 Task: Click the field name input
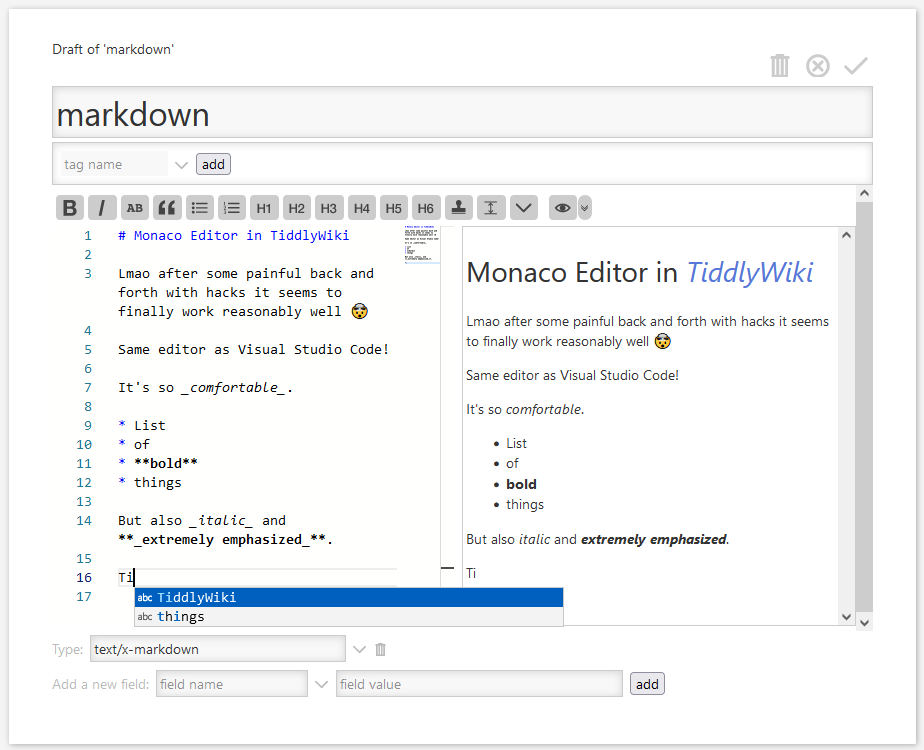coord(232,684)
